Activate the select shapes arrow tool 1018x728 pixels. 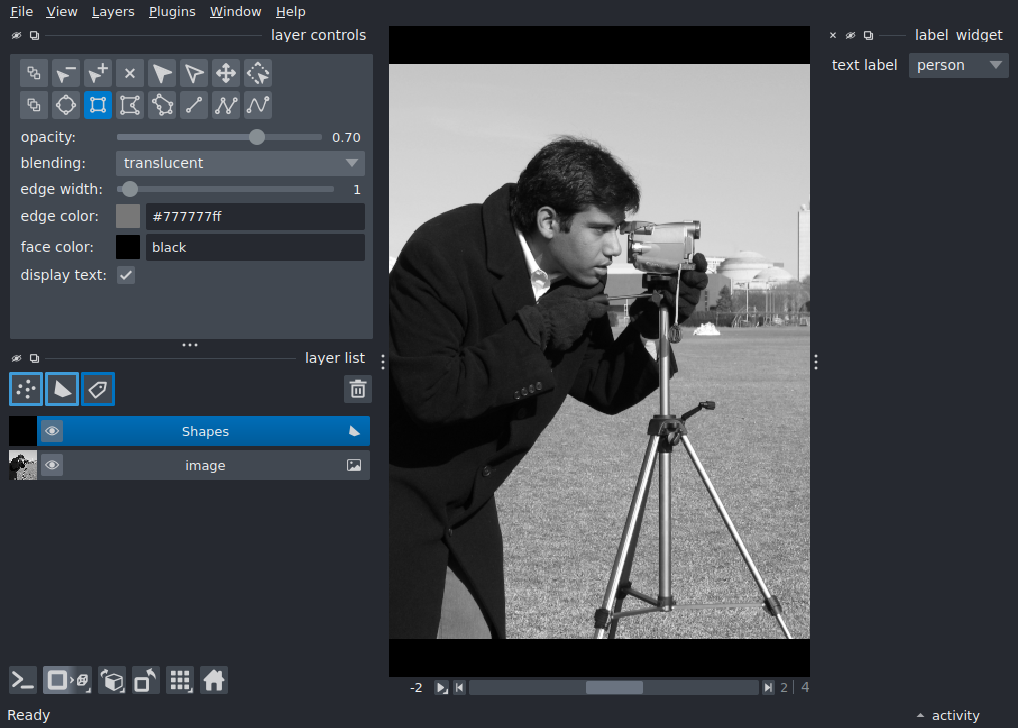click(162, 73)
